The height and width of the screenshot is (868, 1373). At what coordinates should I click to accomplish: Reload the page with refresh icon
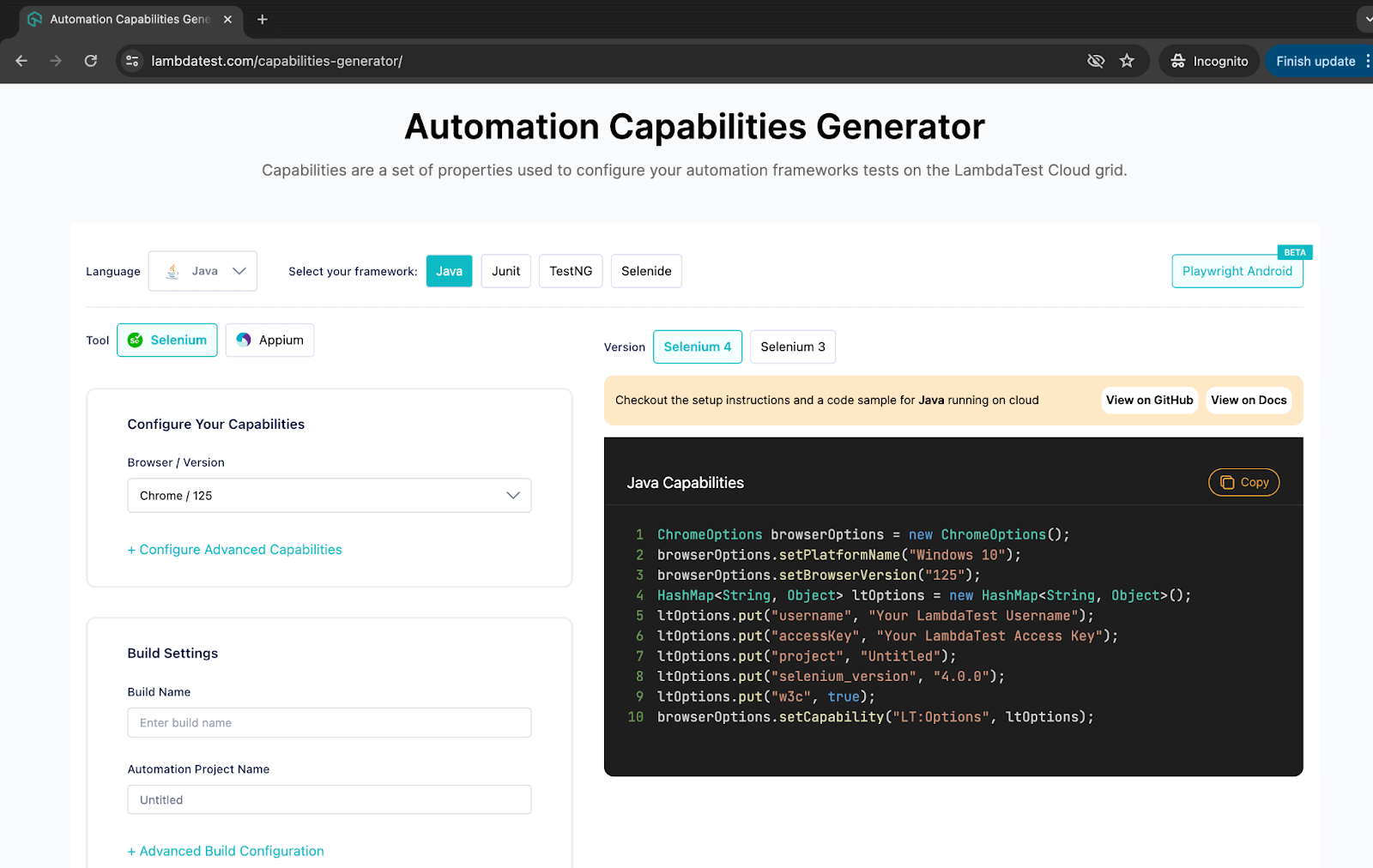click(90, 61)
